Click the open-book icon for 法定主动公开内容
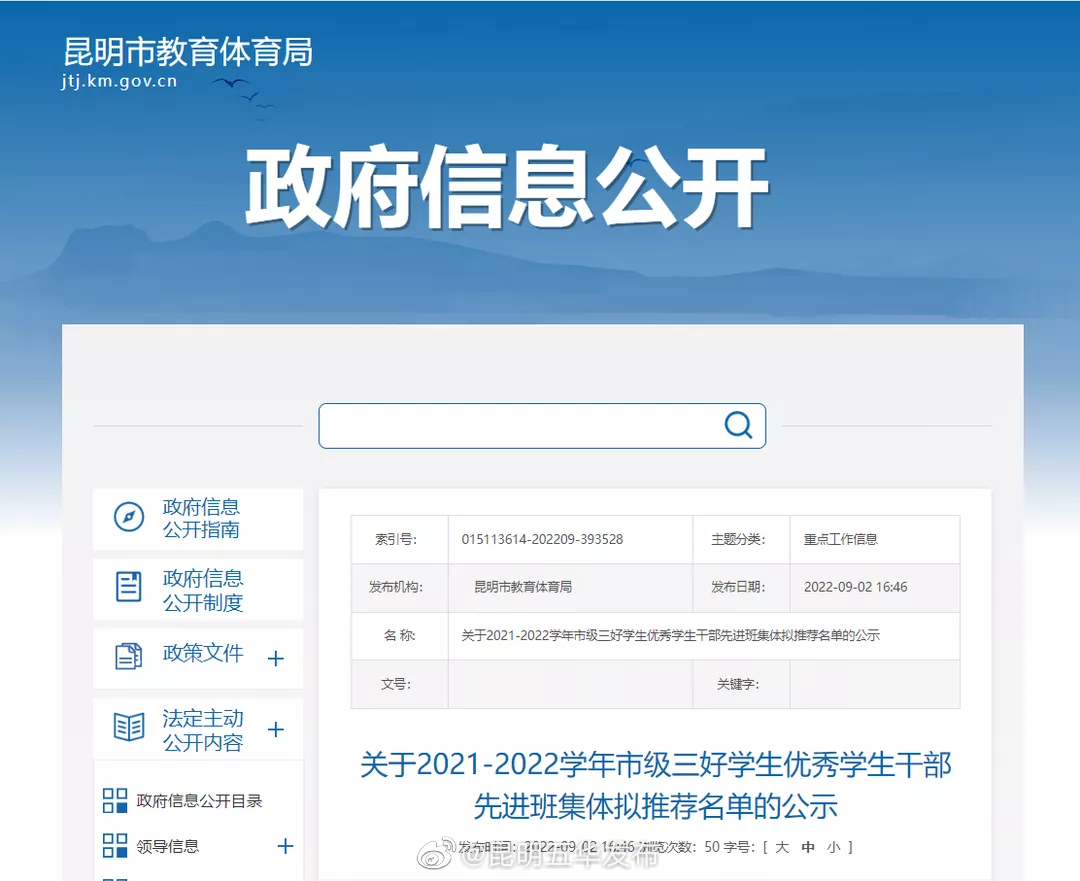1080x881 pixels. 128,727
